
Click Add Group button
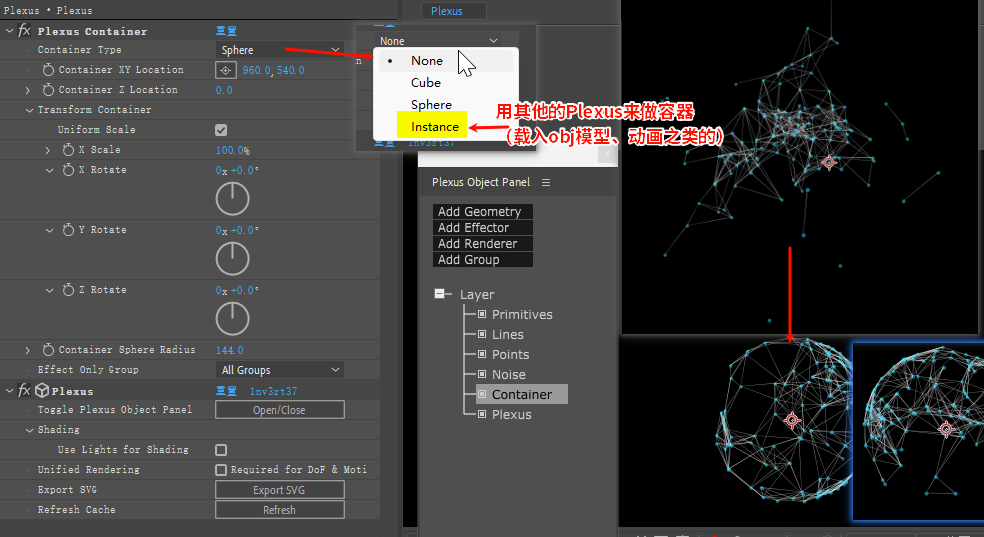coord(483,260)
